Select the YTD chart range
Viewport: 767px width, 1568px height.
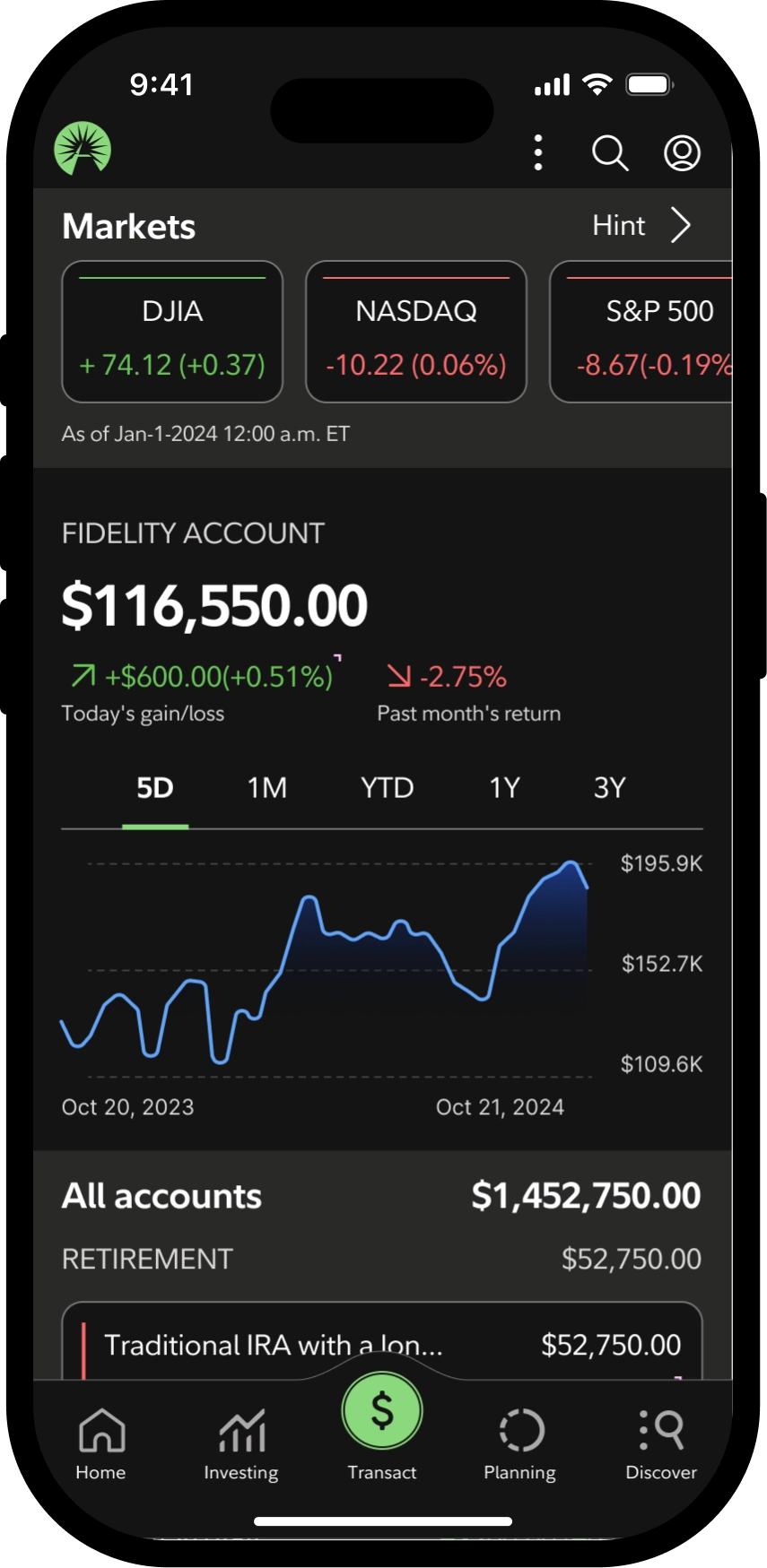(x=387, y=788)
